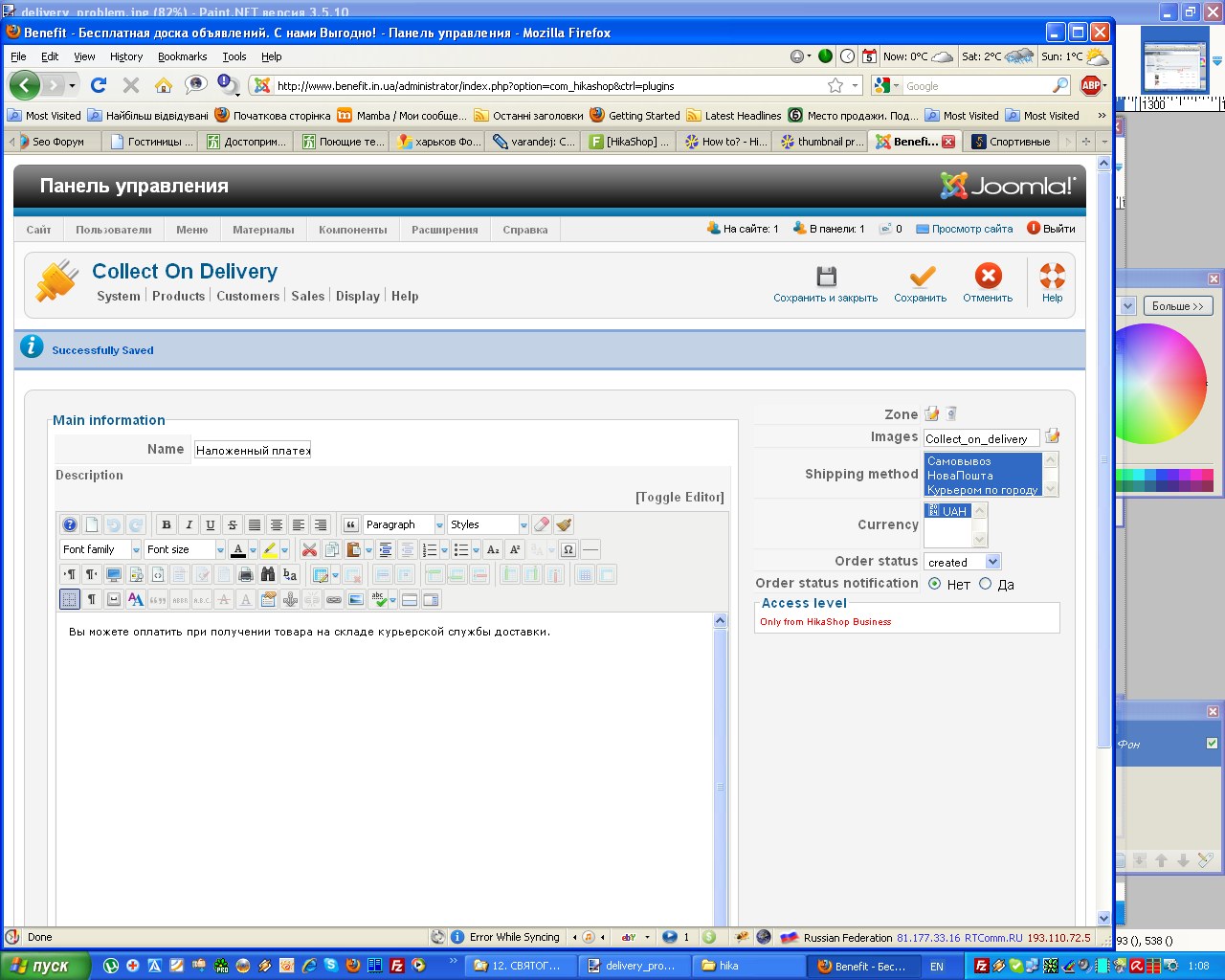Viewport: 1225px width, 980px height.
Task: Click HikaShop Help lifebuoy icon
Action: click(1052, 283)
